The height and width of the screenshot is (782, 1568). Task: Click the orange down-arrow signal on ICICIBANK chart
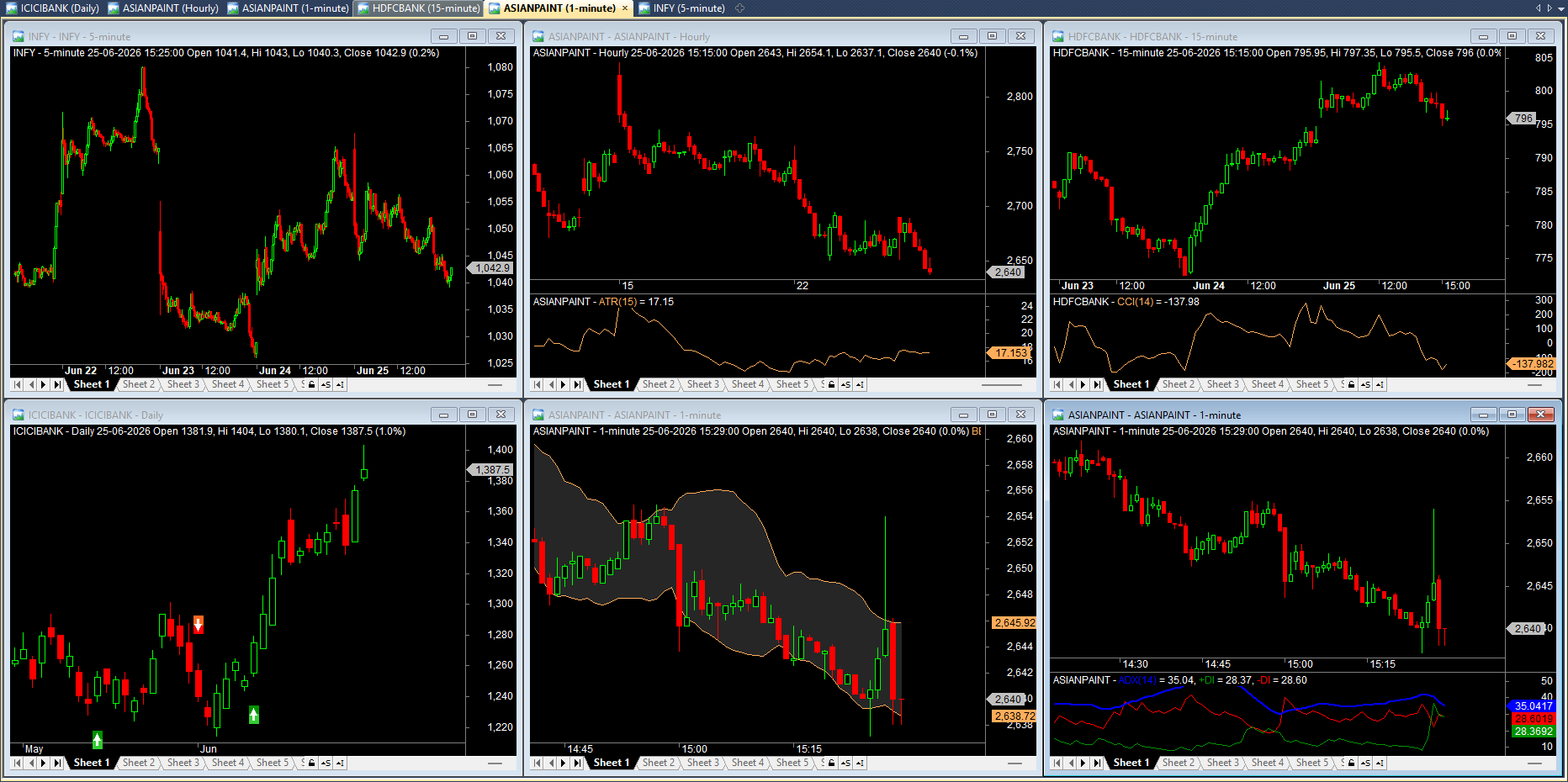[x=199, y=624]
